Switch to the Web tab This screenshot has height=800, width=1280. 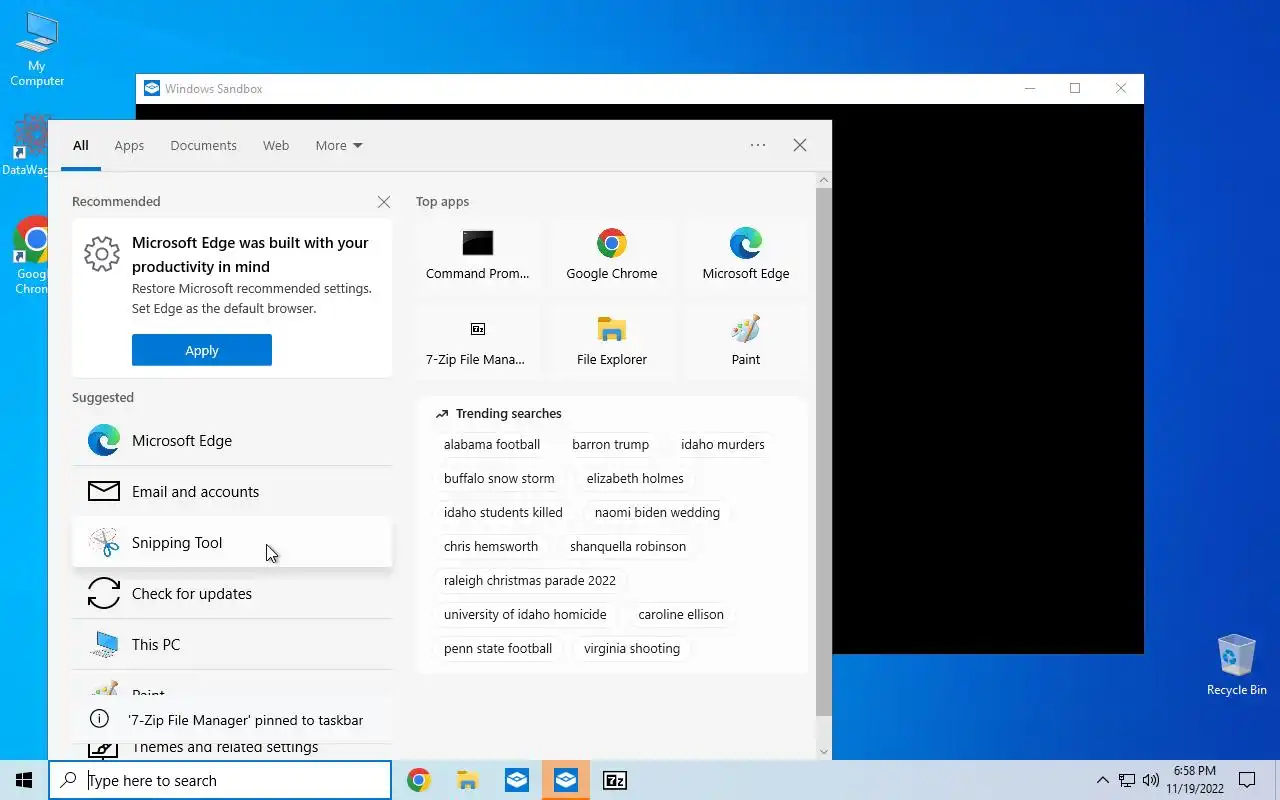click(276, 145)
